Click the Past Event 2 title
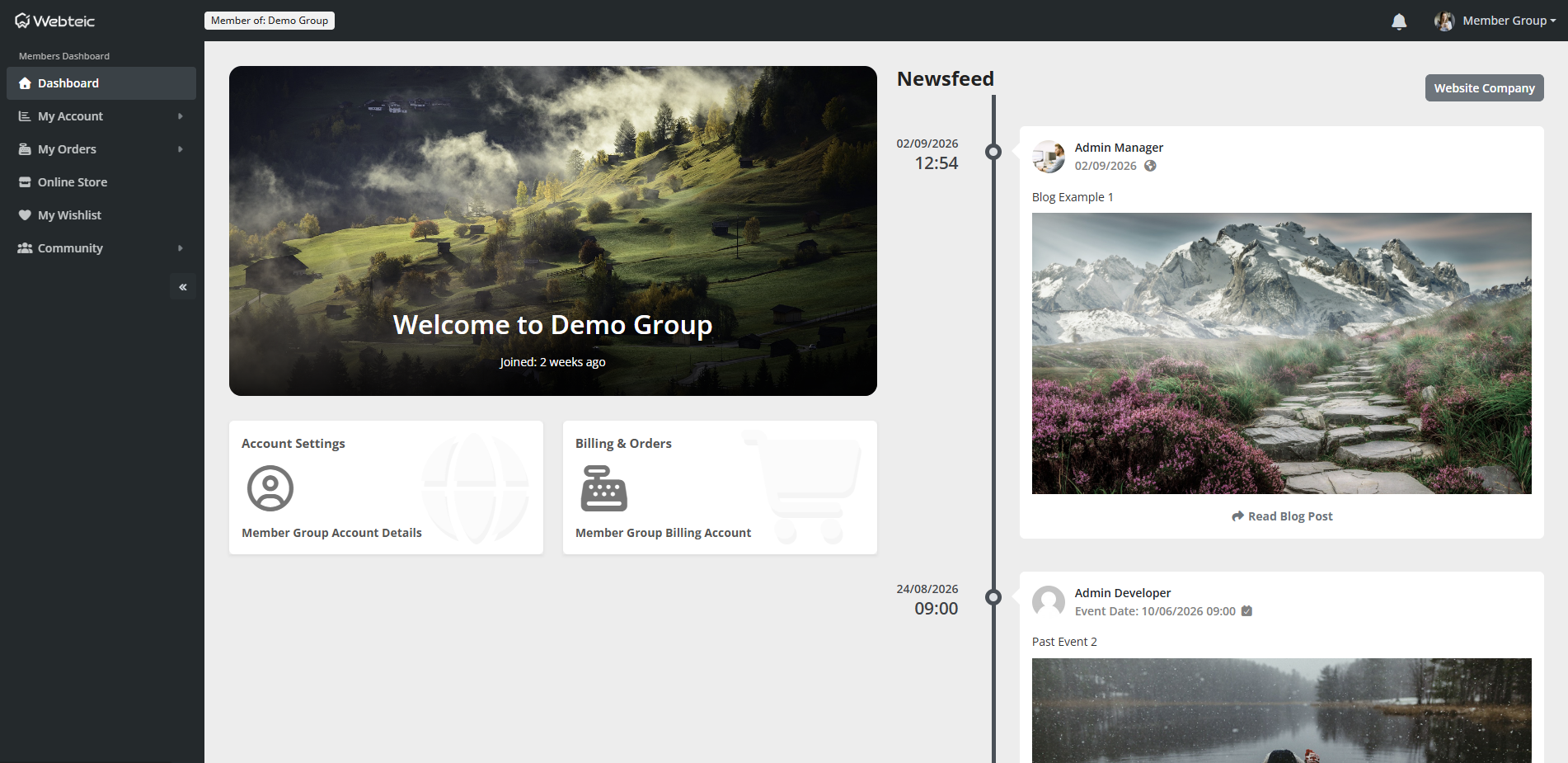The height and width of the screenshot is (763, 1568). (x=1064, y=642)
